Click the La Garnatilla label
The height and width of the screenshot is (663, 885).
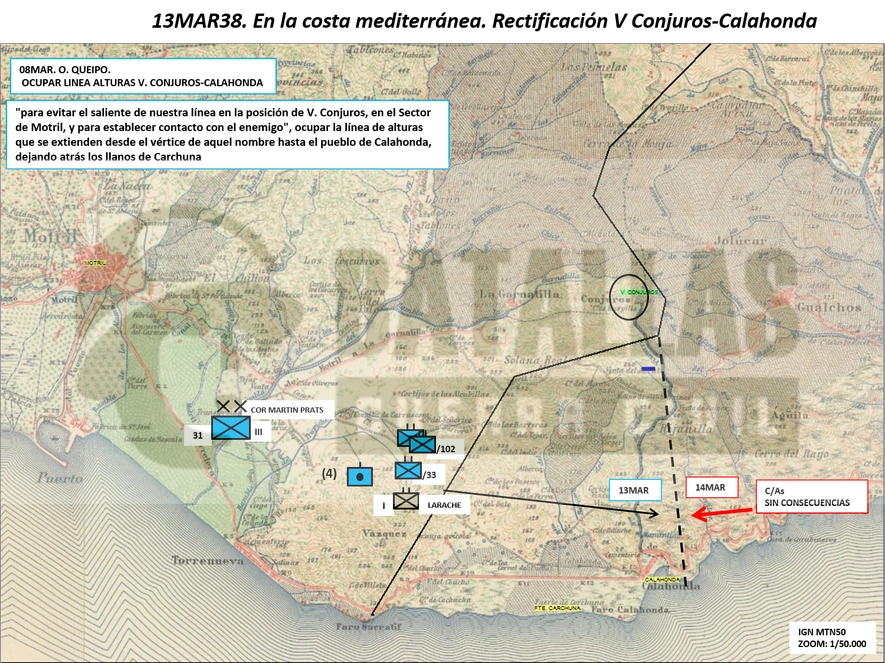pyautogui.click(x=520, y=293)
